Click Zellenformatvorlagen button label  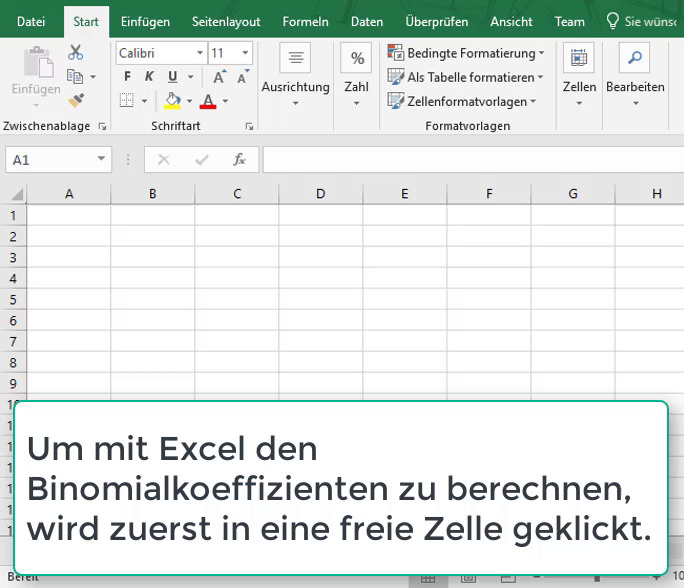click(467, 101)
